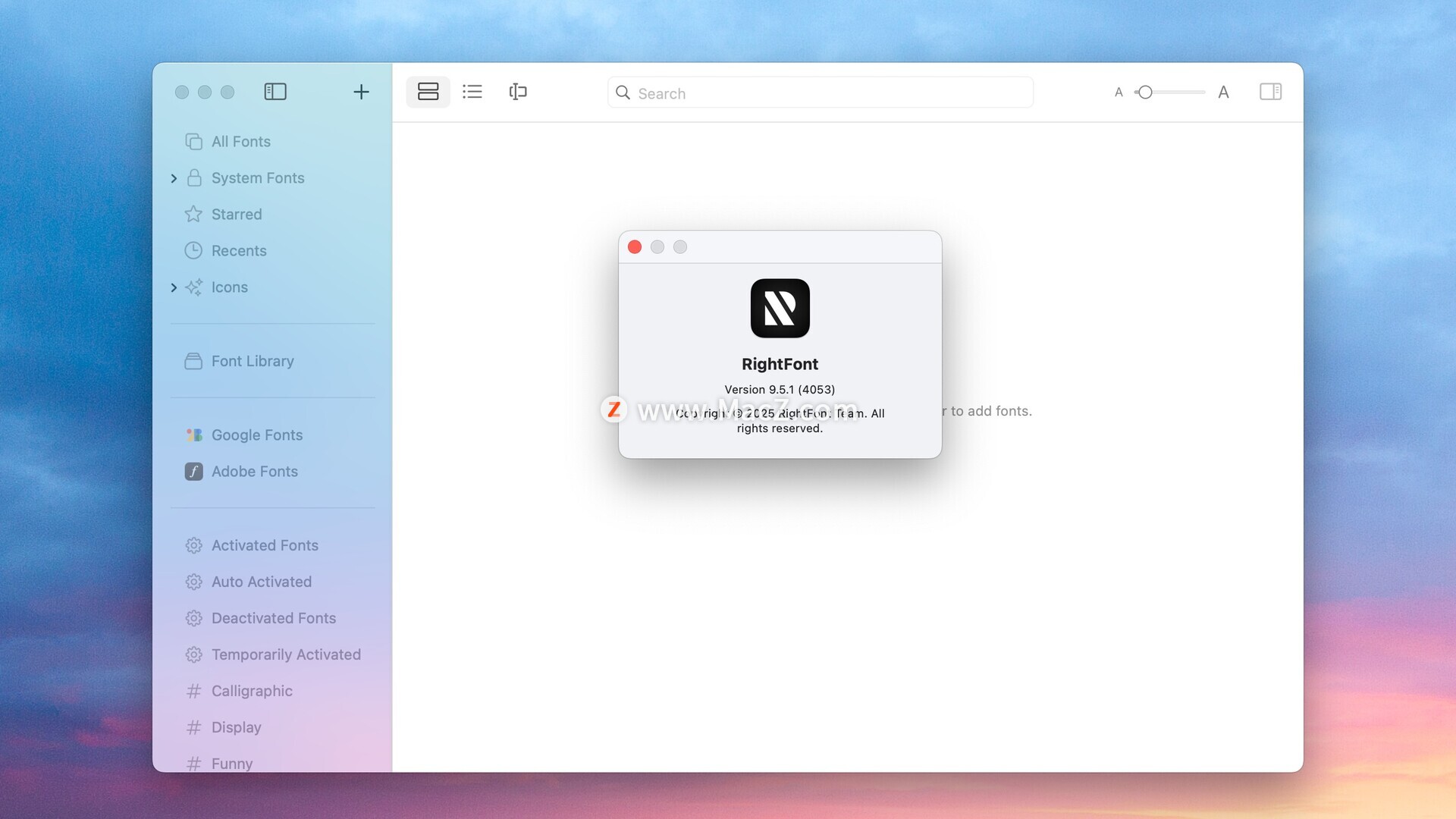Click the All Fonts icon
1456x819 pixels.
tap(193, 142)
